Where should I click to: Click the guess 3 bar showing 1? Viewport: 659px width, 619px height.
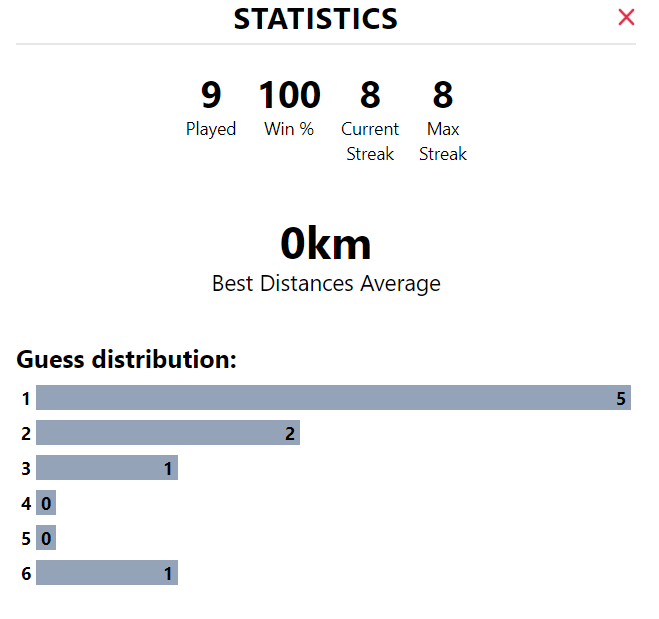107,467
